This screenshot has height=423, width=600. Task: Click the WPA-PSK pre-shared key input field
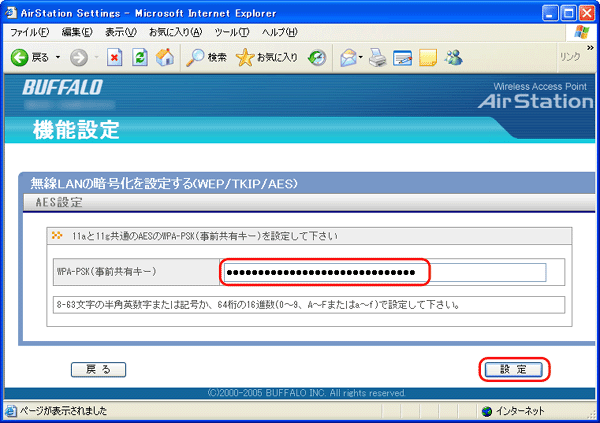click(384, 272)
